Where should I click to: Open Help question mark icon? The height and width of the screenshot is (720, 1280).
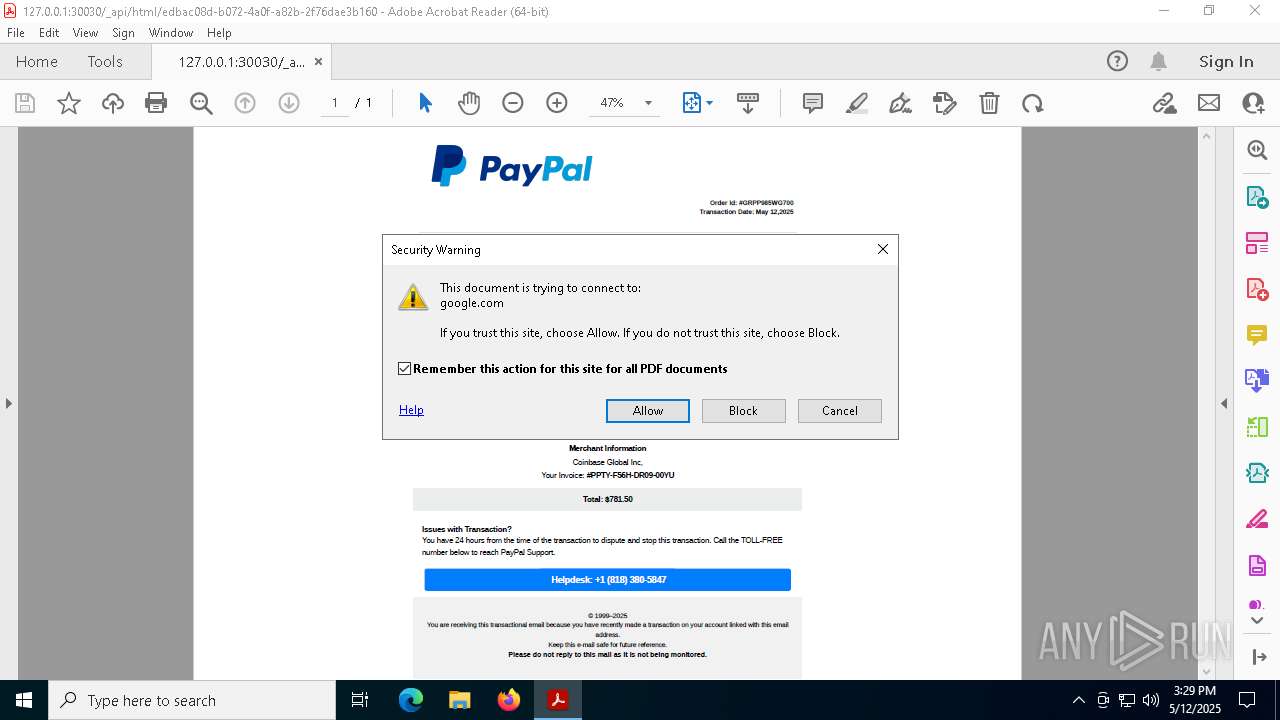click(x=1117, y=61)
